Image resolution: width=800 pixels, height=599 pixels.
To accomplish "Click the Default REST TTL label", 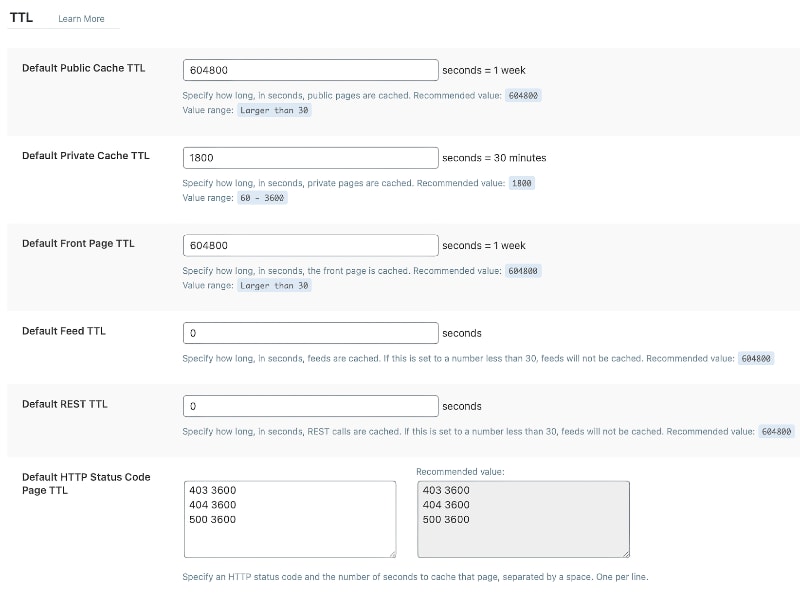I will click(65, 404).
